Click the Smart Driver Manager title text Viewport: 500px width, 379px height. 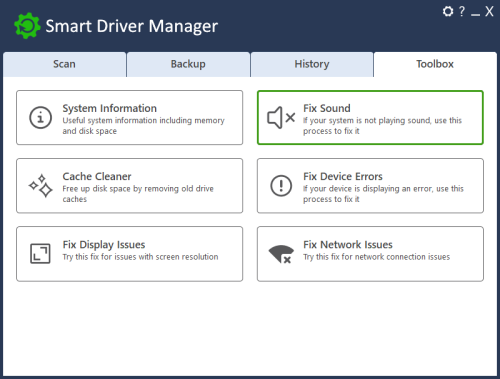click(131, 26)
